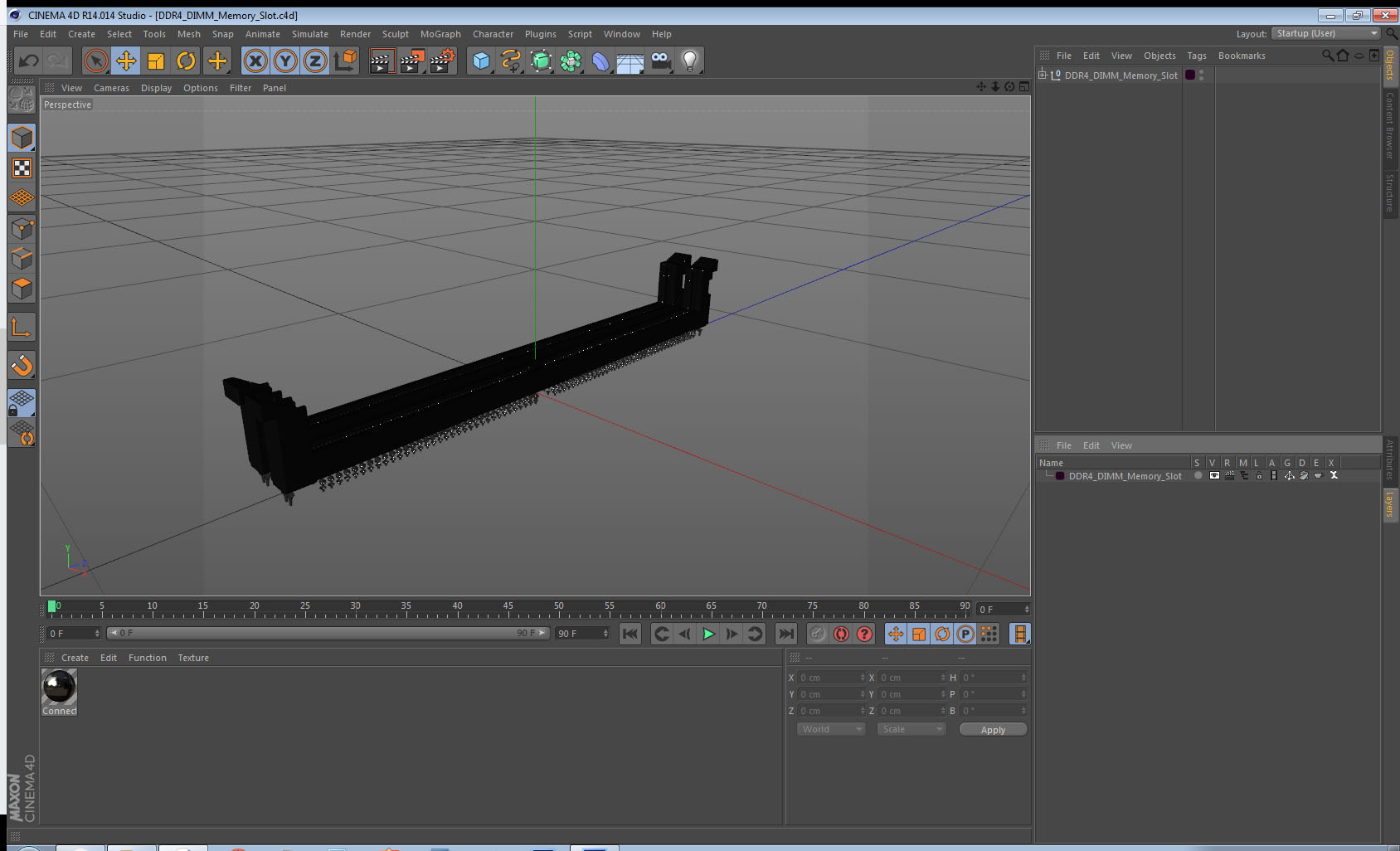Click the Locked Workplane icon
Viewport: 1400px width, 851px height.
pyautogui.click(x=22, y=403)
